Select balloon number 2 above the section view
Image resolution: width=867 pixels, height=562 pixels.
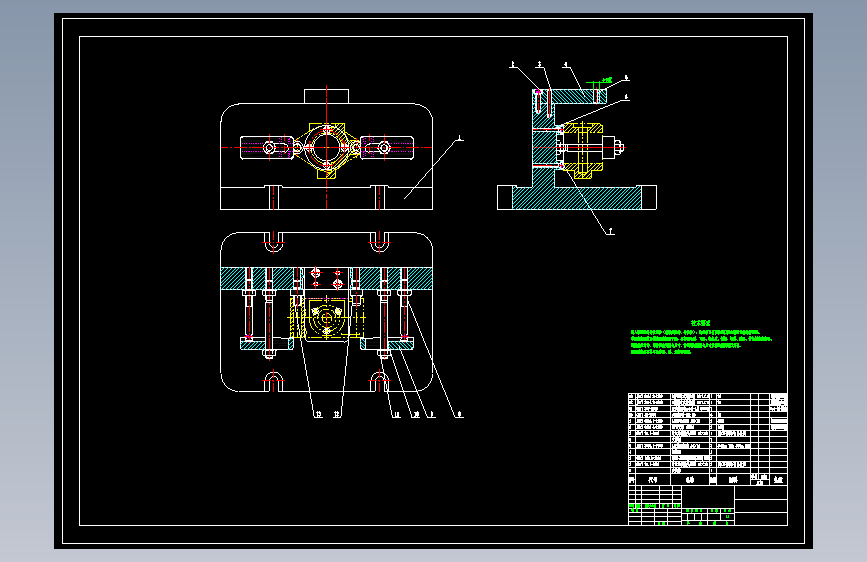tap(513, 65)
